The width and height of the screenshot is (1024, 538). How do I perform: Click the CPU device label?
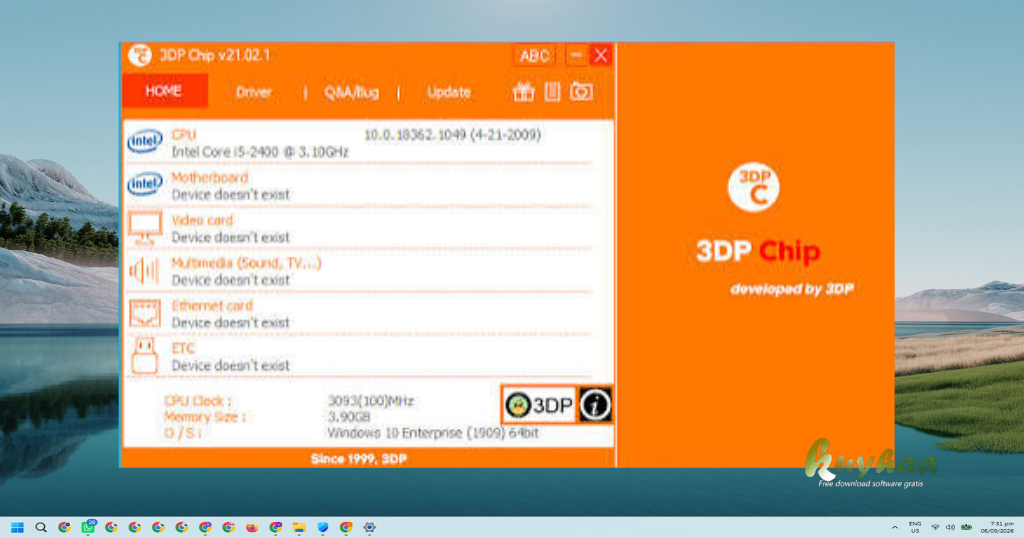point(184,134)
